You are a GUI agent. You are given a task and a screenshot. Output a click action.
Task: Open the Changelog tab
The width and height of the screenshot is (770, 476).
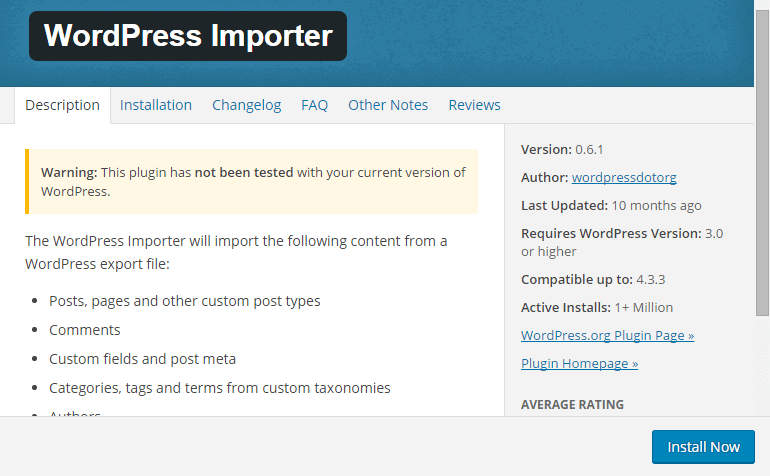247,105
